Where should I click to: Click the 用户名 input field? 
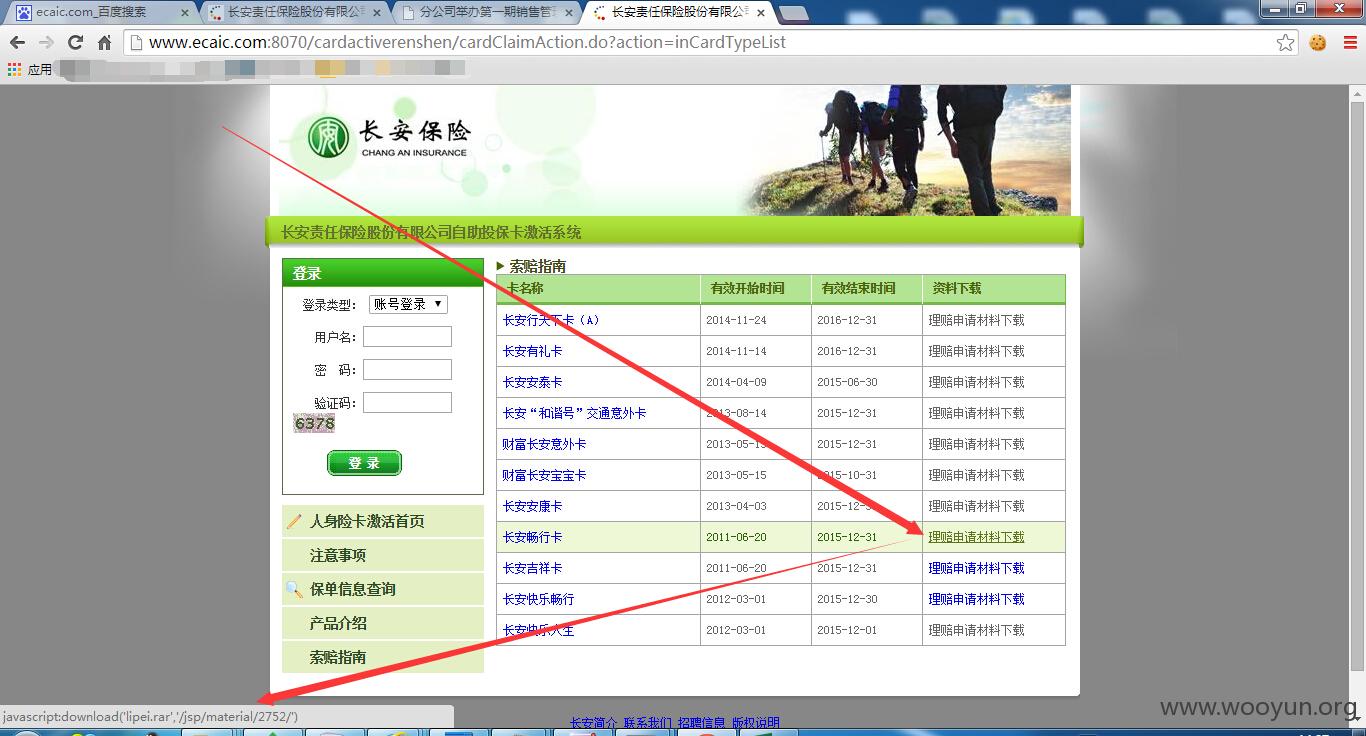tap(407, 337)
